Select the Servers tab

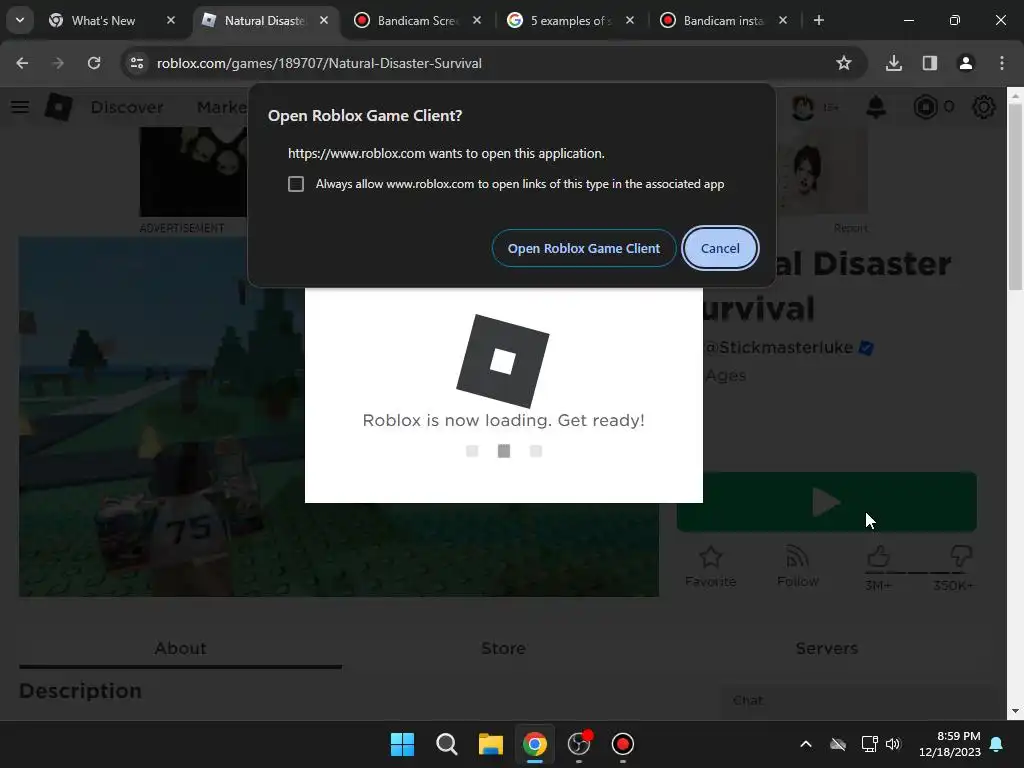click(x=826, y=648)
